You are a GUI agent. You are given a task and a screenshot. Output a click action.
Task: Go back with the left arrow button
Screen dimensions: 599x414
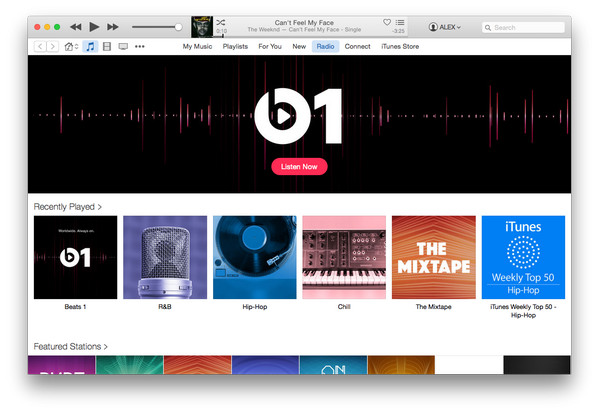[x=40, y=47]
